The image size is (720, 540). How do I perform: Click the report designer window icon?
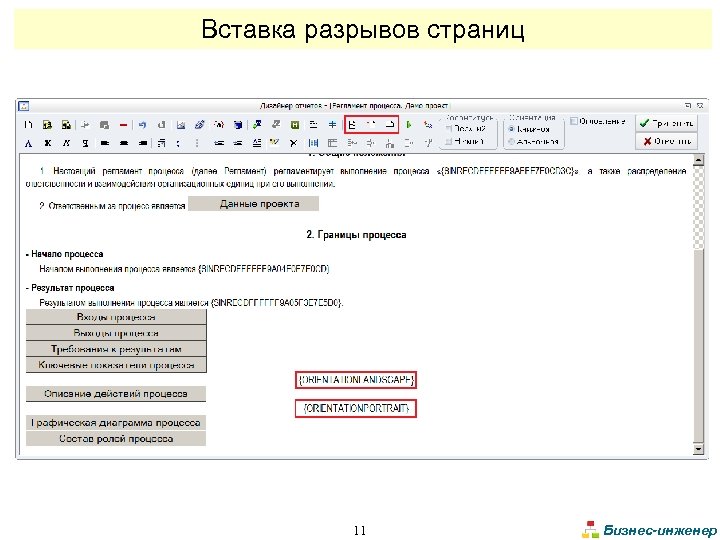[x=23, y=106]
